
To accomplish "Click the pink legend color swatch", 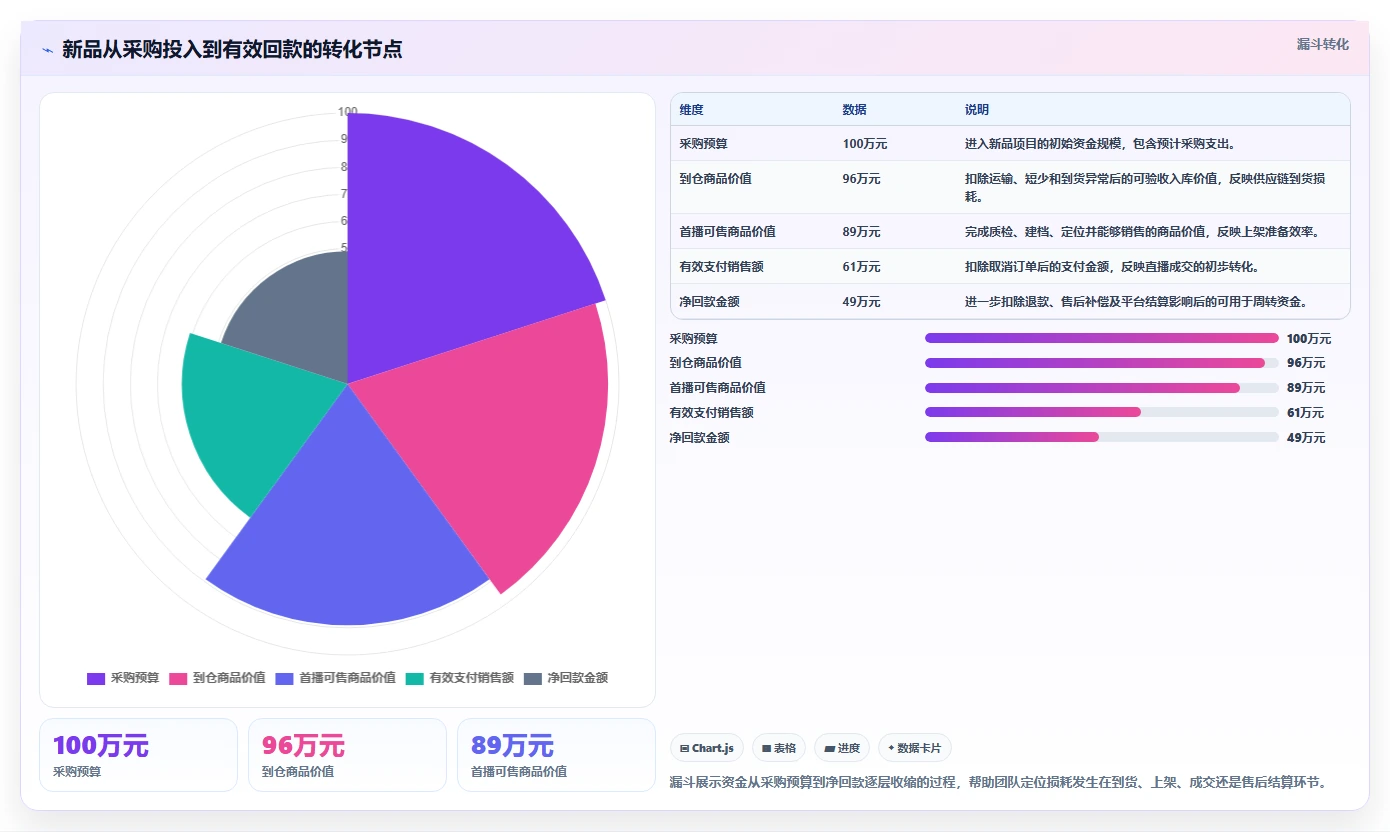I will 178,678.
